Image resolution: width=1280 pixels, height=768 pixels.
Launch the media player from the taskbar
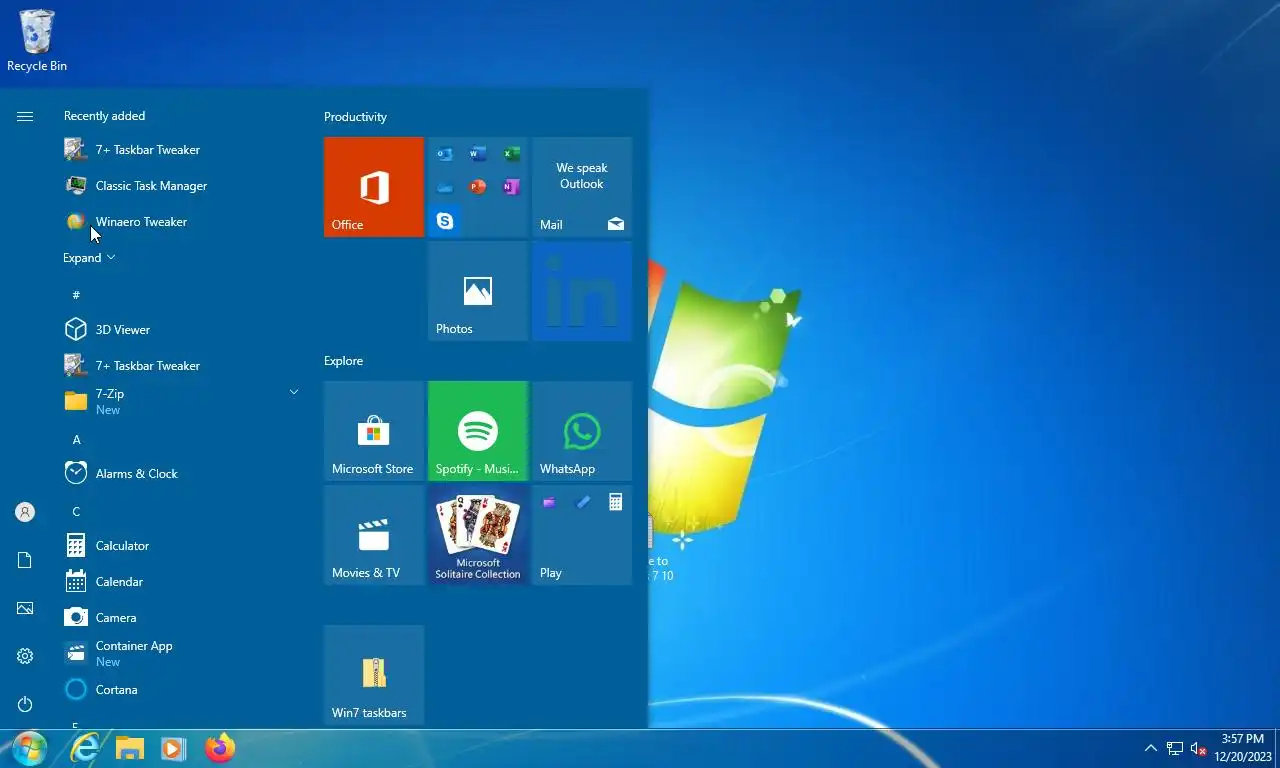[x=173, y=748]
